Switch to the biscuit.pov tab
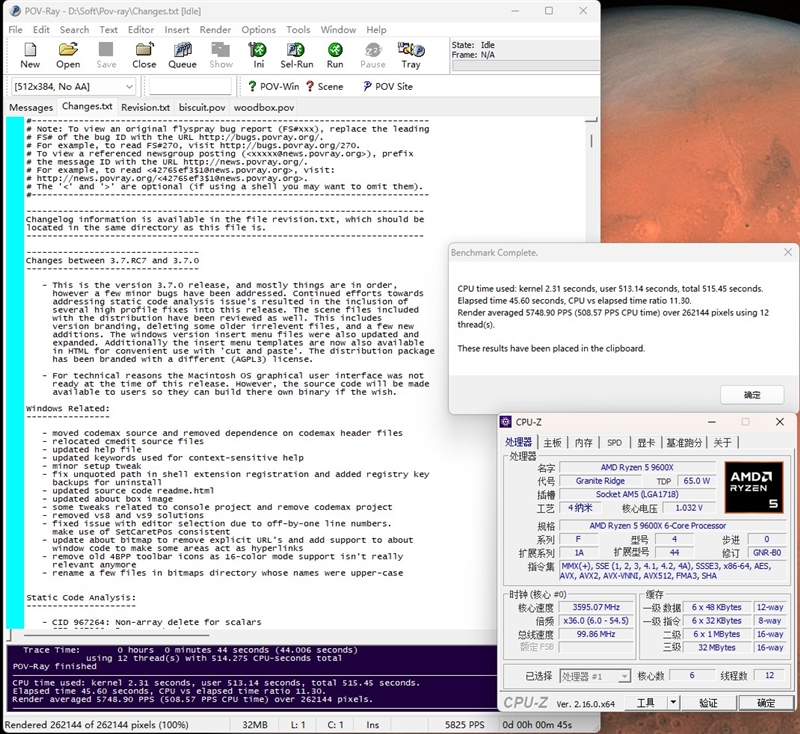800x734 pixels. [203, 107]
